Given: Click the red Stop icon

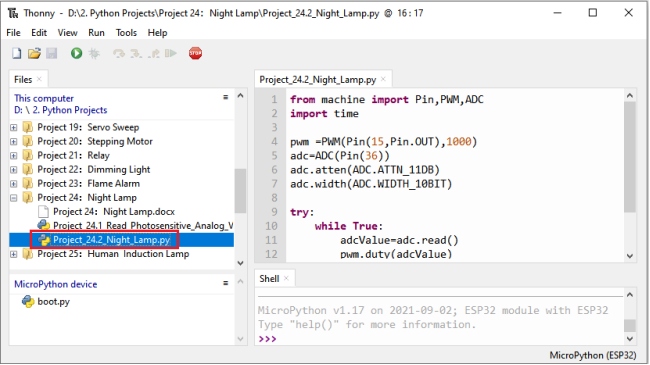Looking at the screenshot, I should coord(195,53).
